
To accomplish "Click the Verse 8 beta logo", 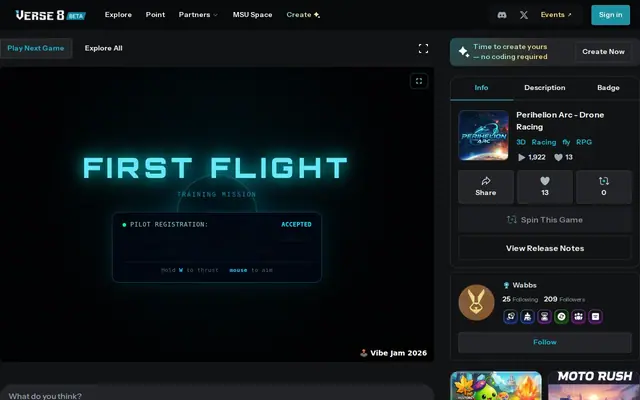I will (50, 15).
